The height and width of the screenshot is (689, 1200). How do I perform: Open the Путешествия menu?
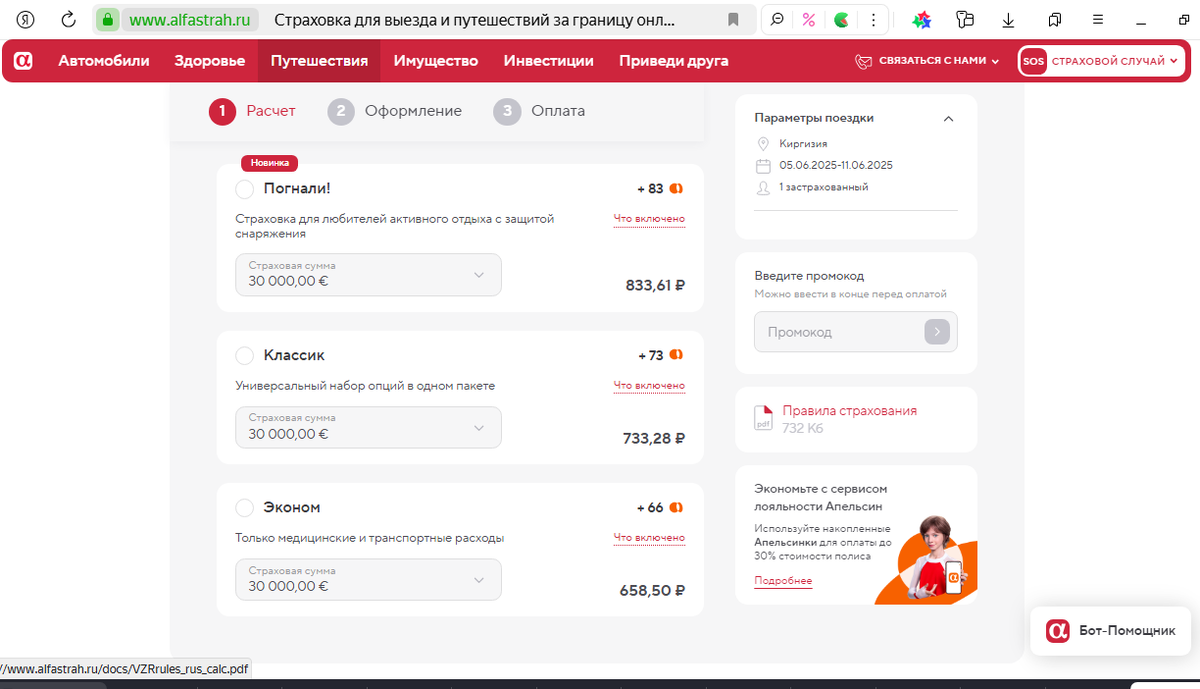pos(319,61)
